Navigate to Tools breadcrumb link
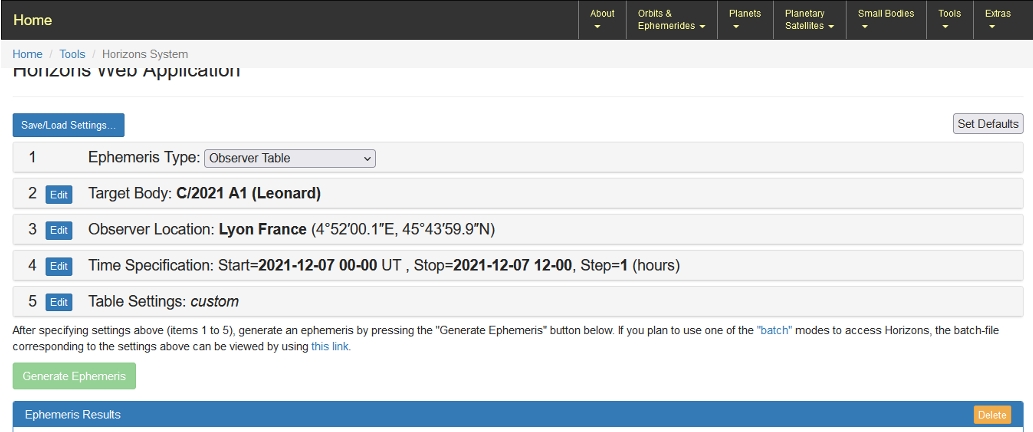Screen dimensions: 1033x432 point(72,54)
